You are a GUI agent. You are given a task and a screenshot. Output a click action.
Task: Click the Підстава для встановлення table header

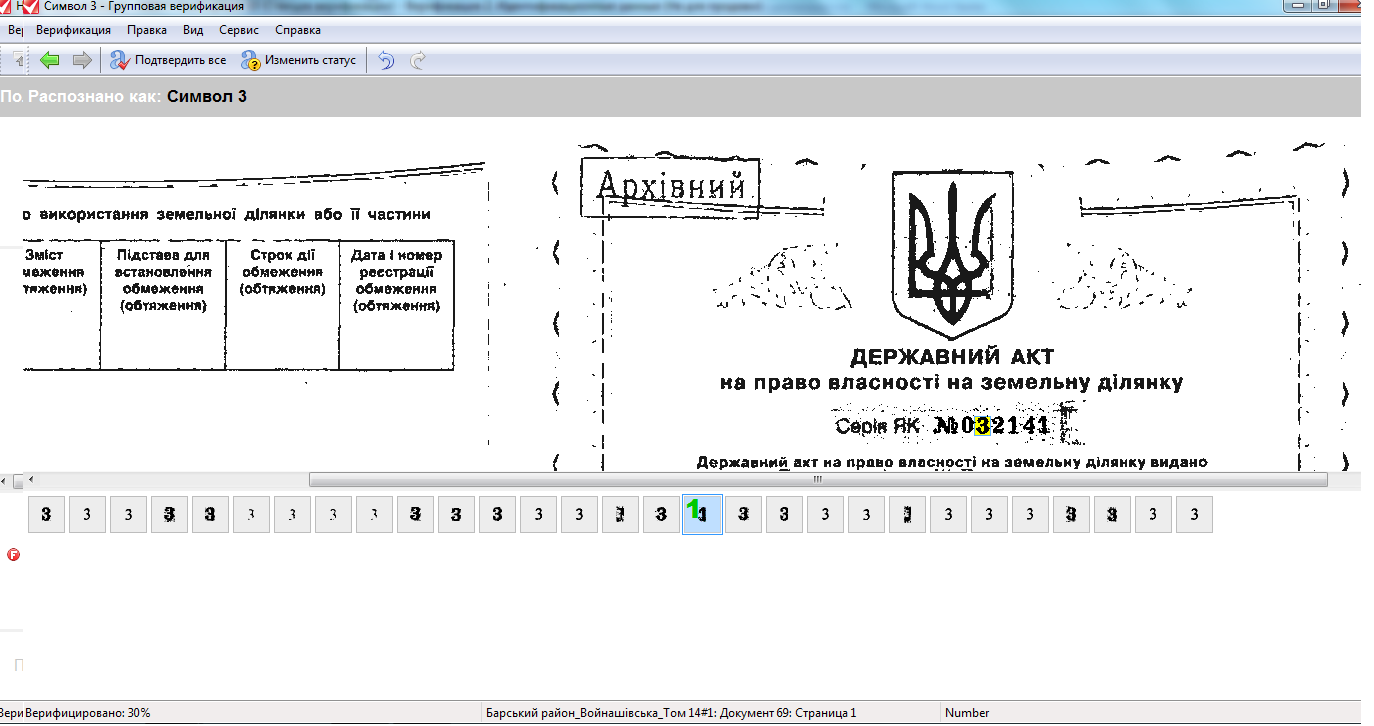(163, 280)
